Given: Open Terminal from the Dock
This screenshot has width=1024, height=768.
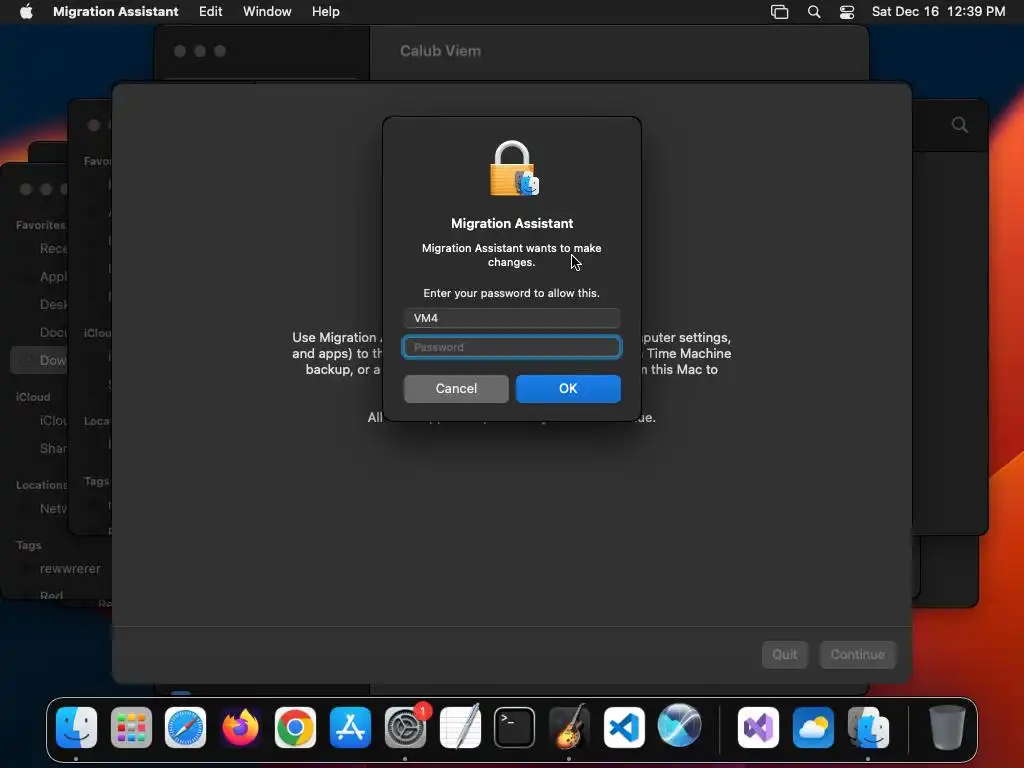Looking at the screenshot, I should coord(515,727).
